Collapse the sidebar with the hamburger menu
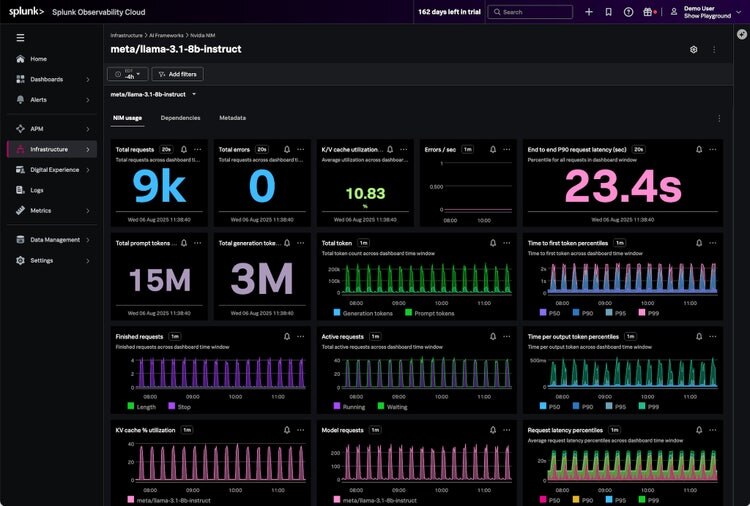 click(x=20, y=37)
